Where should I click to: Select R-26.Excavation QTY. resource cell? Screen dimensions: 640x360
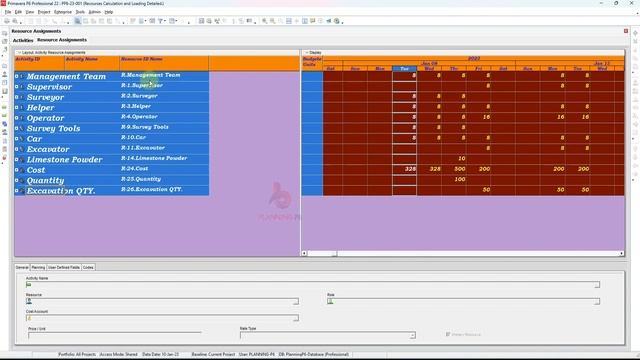point(164,190)
